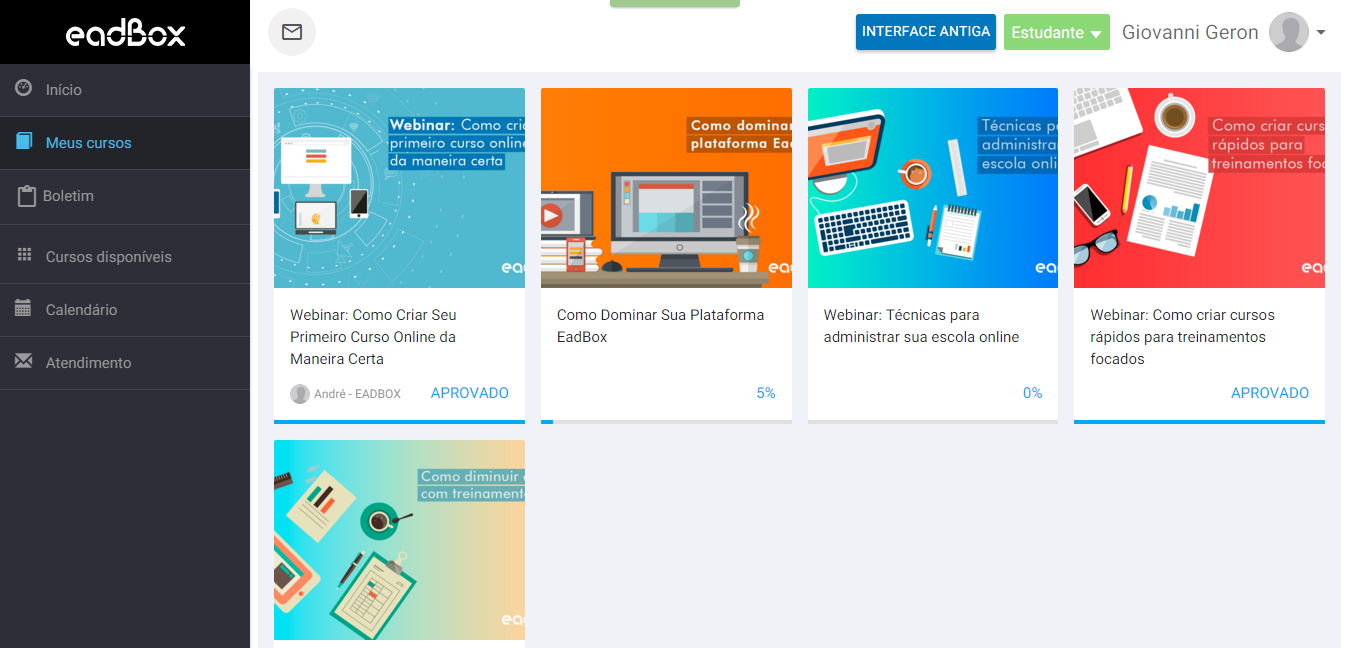Click APROVADO on cursos rápidos card
This screenshot has height=648, width=1347.
coord(1270,393)
